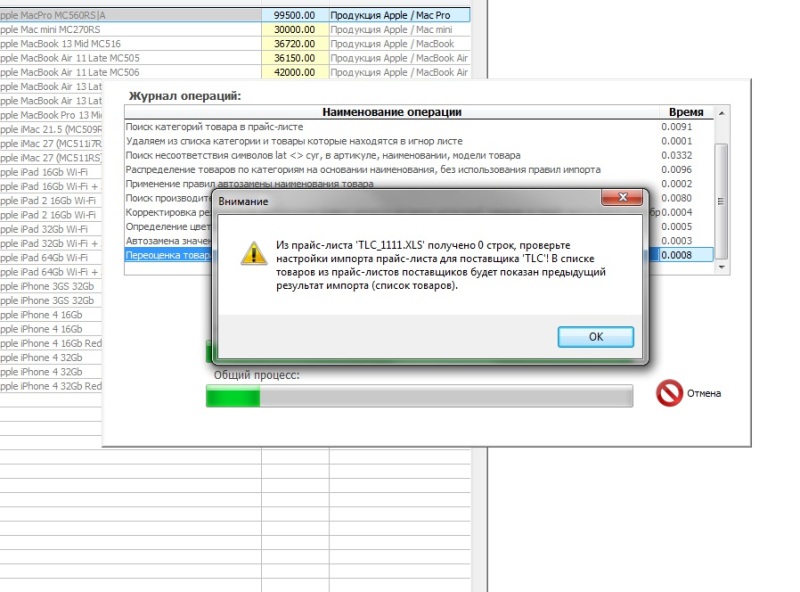Click the warning message text about TLC_1111.XLS

coord(441,265)
